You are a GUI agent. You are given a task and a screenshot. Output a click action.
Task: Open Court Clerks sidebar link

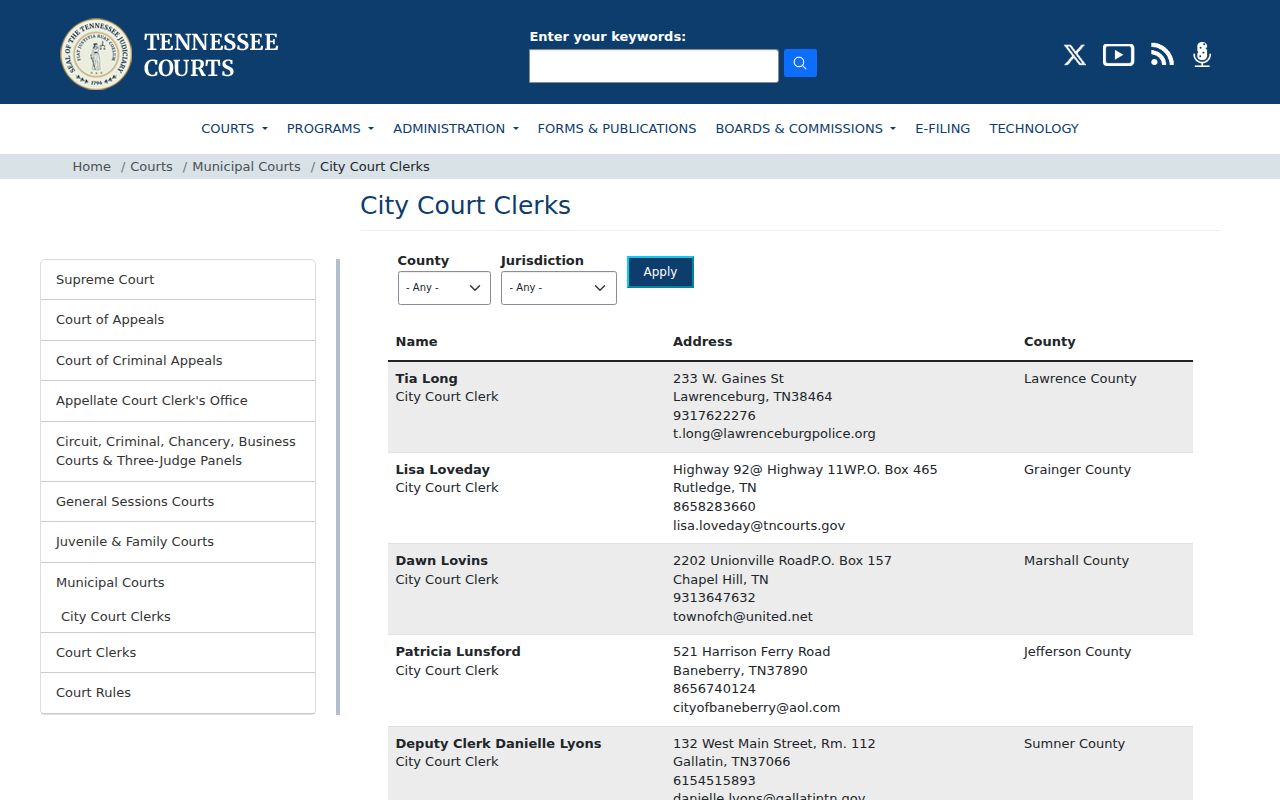click(x=178, y=653)
